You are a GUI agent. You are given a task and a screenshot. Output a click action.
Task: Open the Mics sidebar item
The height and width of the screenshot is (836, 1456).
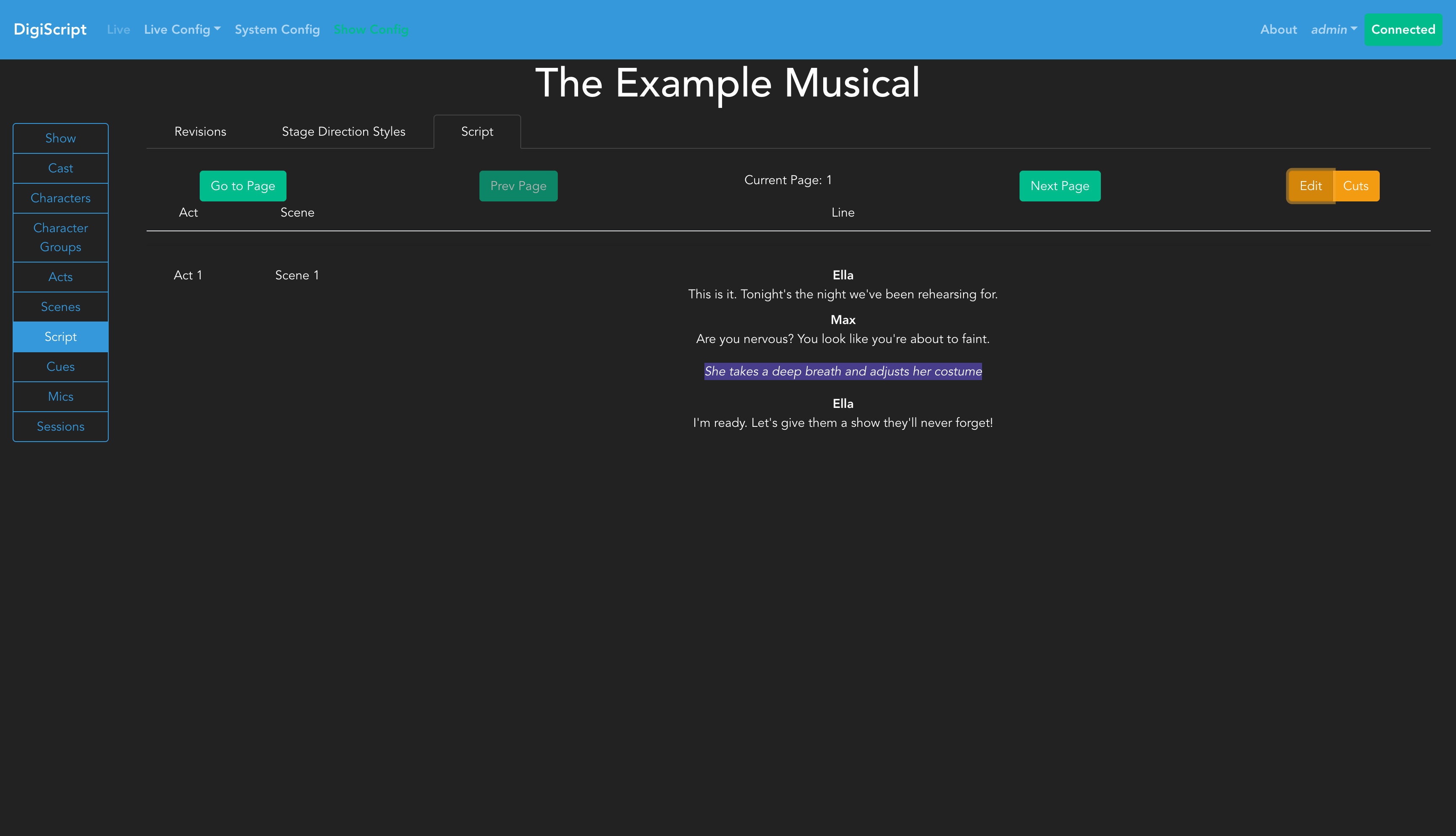coord(60,396)
